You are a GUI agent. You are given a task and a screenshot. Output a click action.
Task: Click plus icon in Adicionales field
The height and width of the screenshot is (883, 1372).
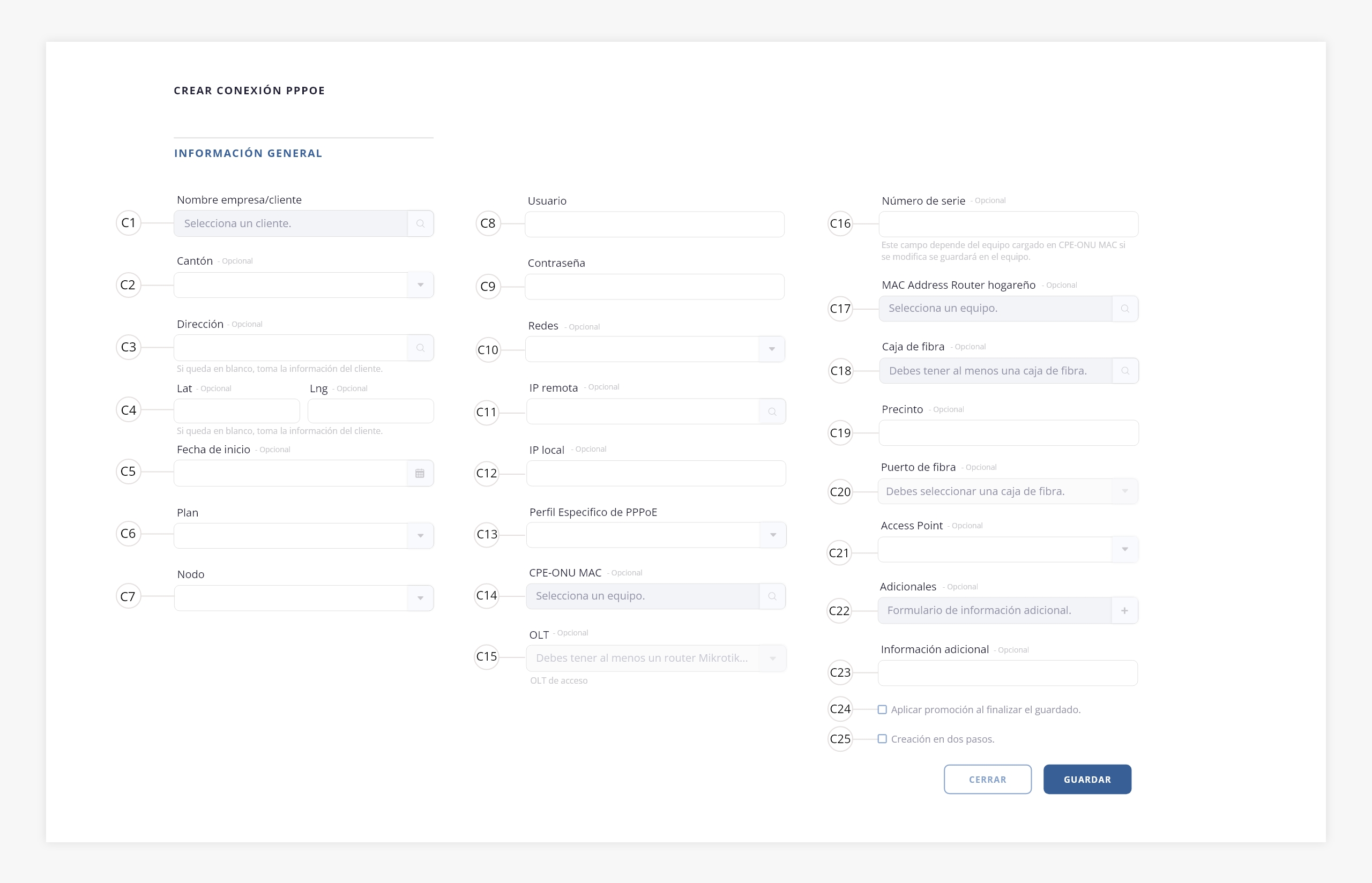pyautogui.click(x=1124, y=611)
